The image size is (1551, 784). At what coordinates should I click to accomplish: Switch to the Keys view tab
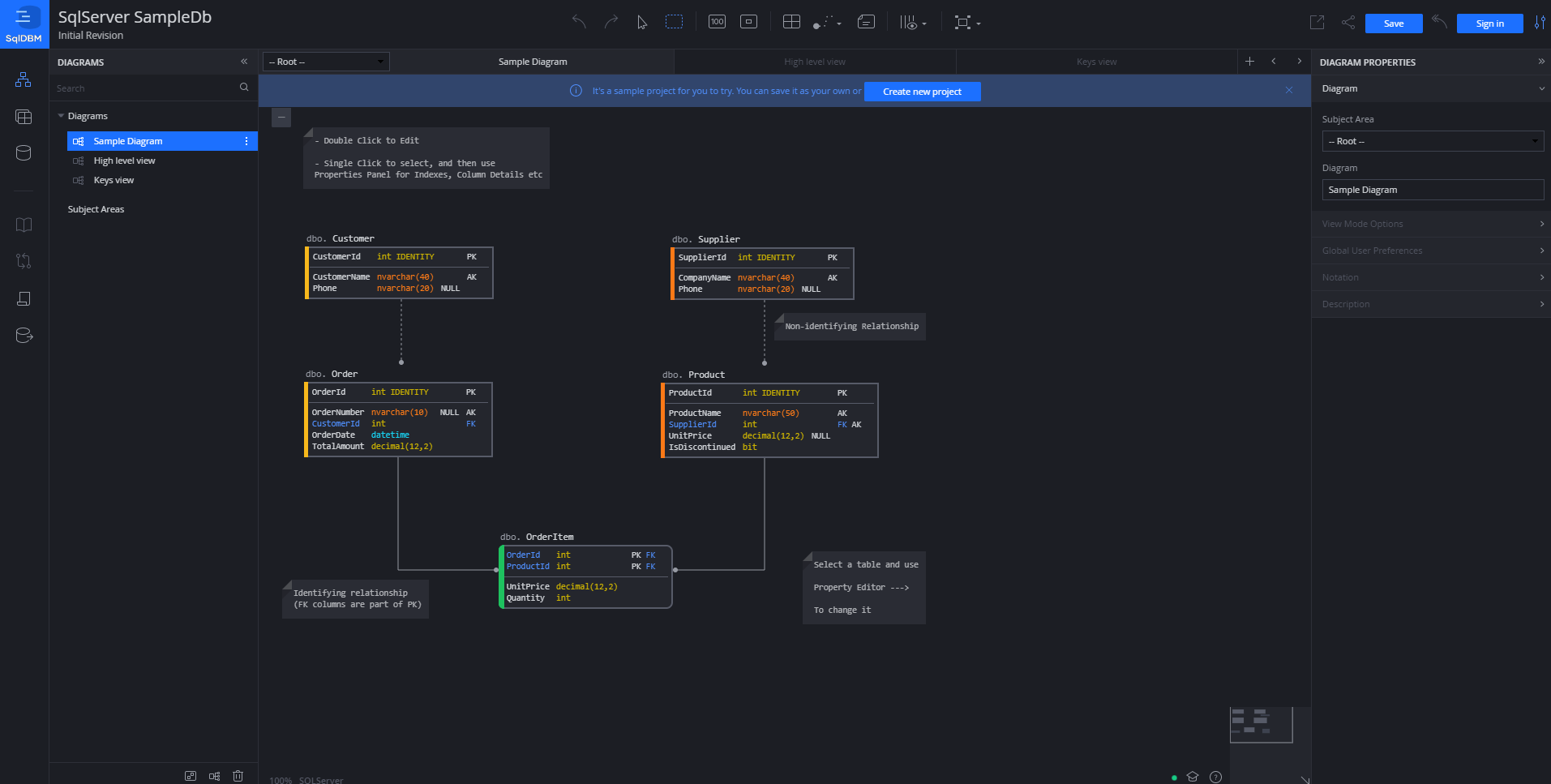coord(1096,61)
